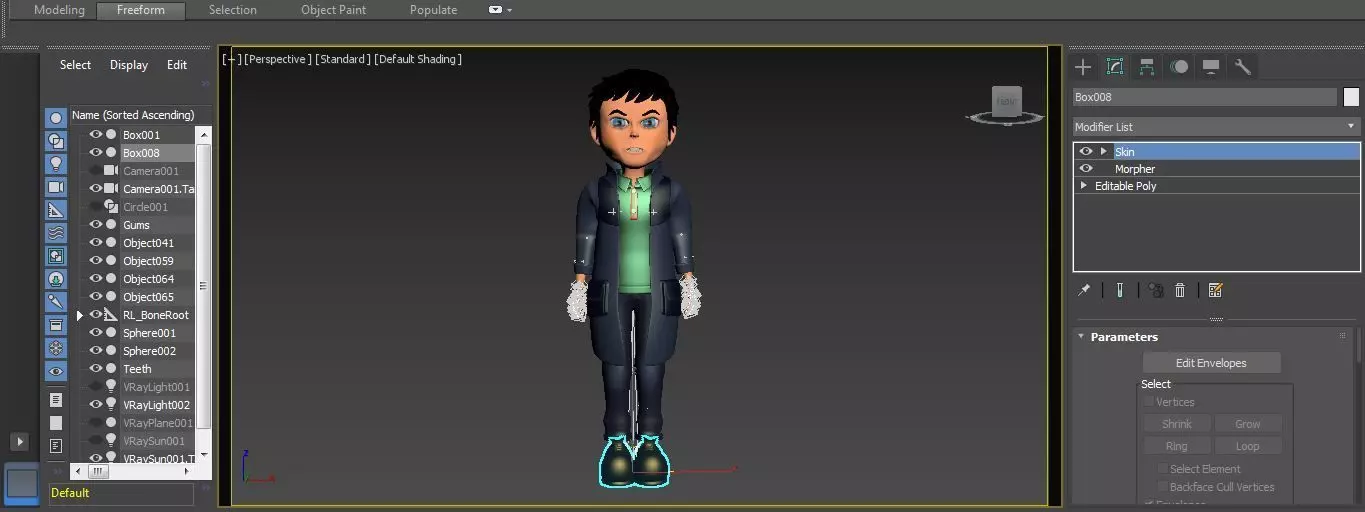Click the ViewCube in the viewport

[x=1006, y=103]
